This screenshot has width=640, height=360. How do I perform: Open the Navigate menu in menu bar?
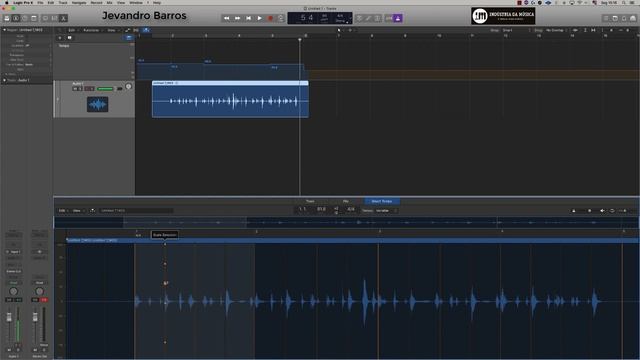pyautogui.click(x=79, y=2)
